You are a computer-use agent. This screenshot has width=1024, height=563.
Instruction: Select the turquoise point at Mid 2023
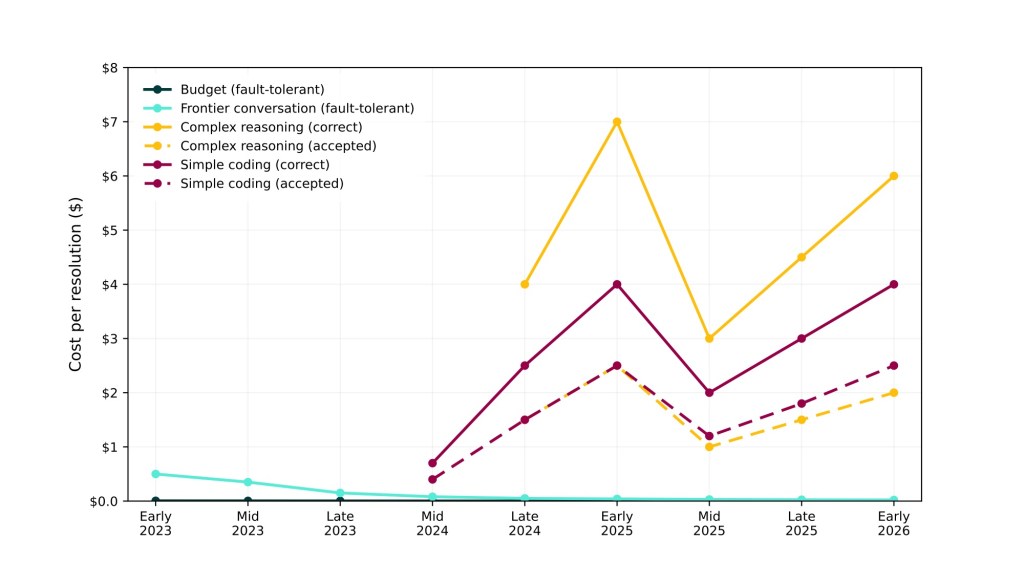tap(248, 482)
